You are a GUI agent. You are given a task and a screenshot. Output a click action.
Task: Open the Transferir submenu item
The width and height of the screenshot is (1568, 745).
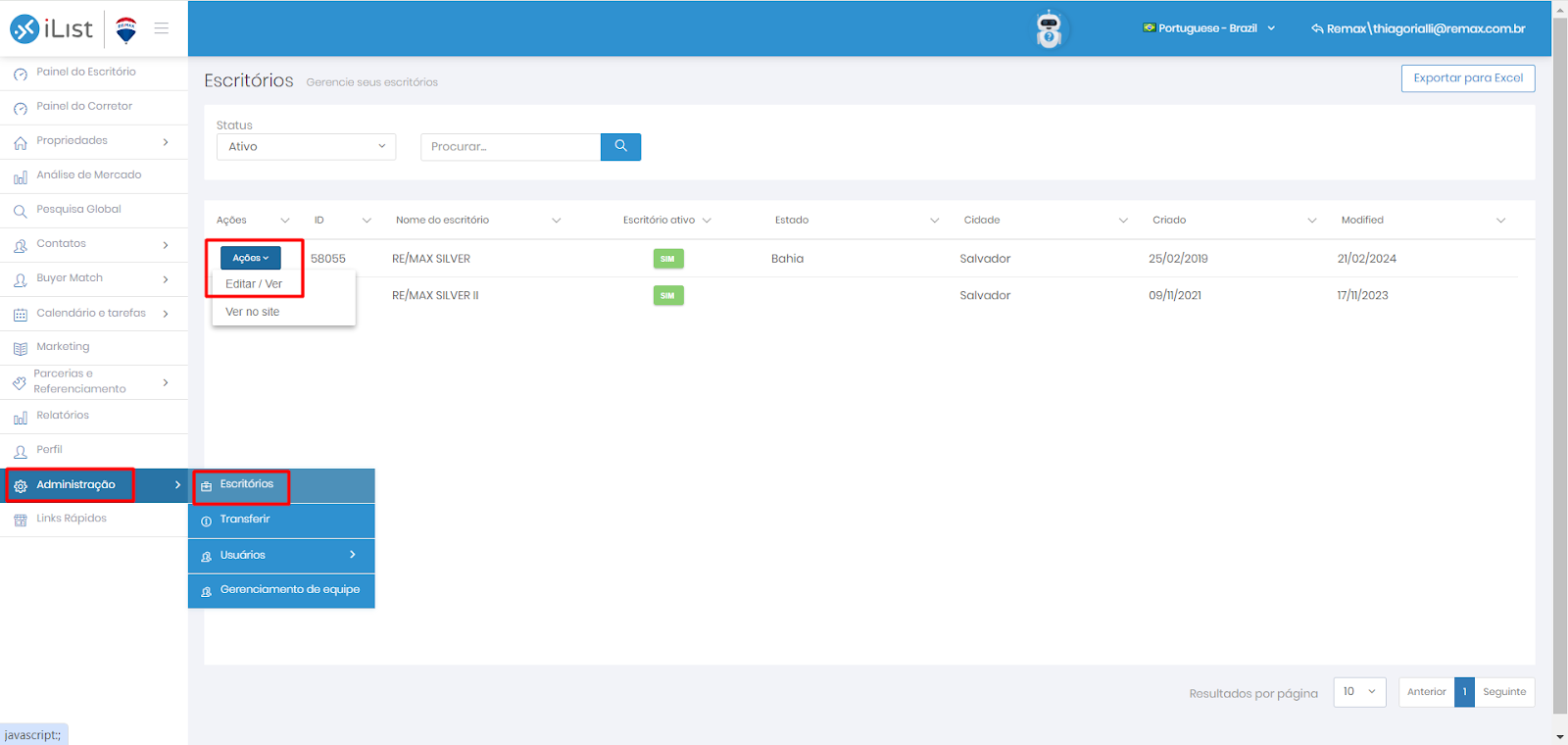point(281,521)
